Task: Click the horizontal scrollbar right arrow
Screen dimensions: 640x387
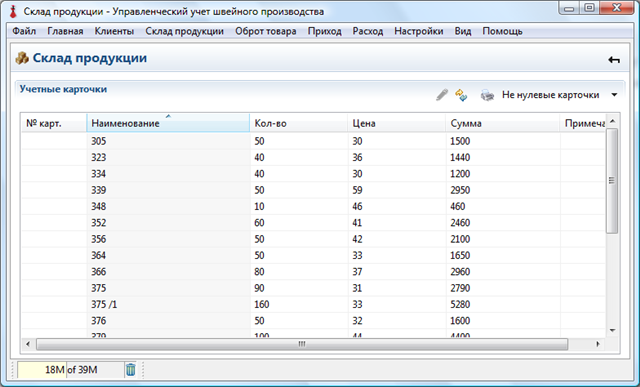Action: pos(598,344)
